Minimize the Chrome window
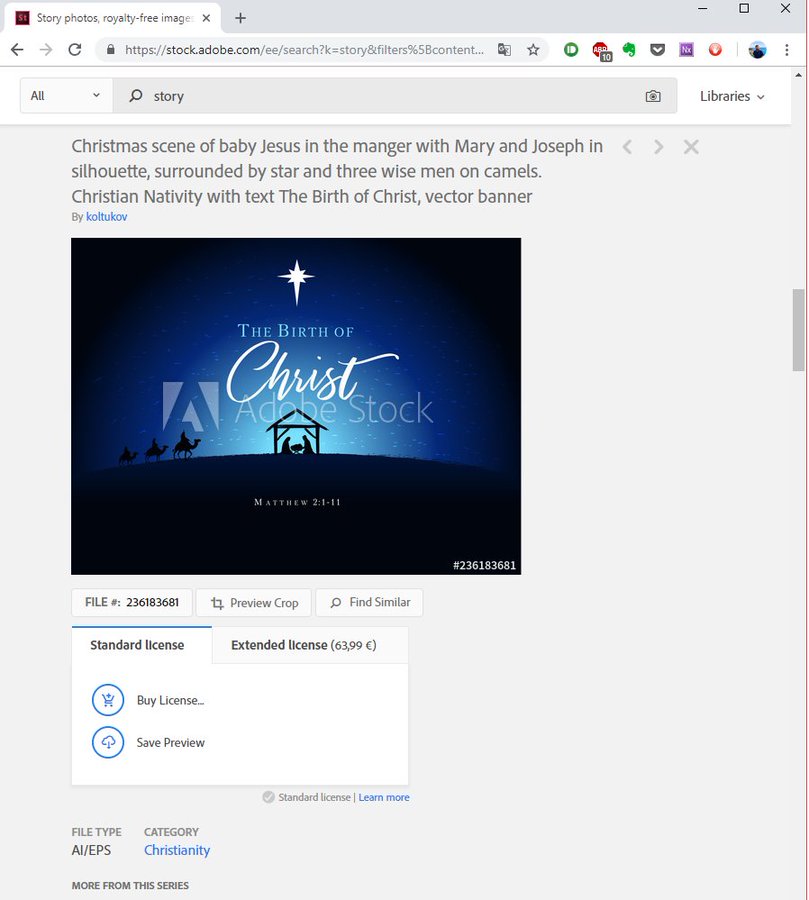This screenshot has width=809, height=900. pos(703,9)
